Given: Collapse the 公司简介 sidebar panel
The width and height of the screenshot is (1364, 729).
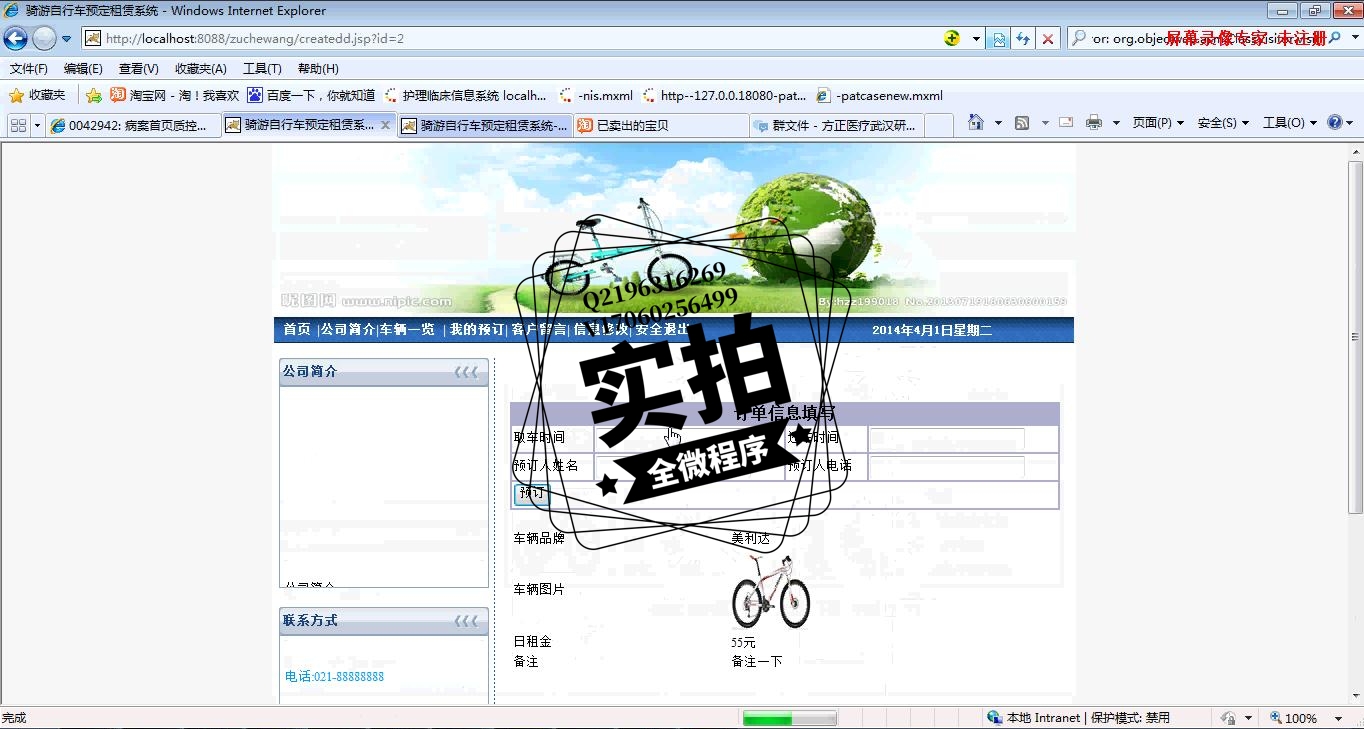Looking at the screenshot, I should pyautogui.click(x=466, y=372).
